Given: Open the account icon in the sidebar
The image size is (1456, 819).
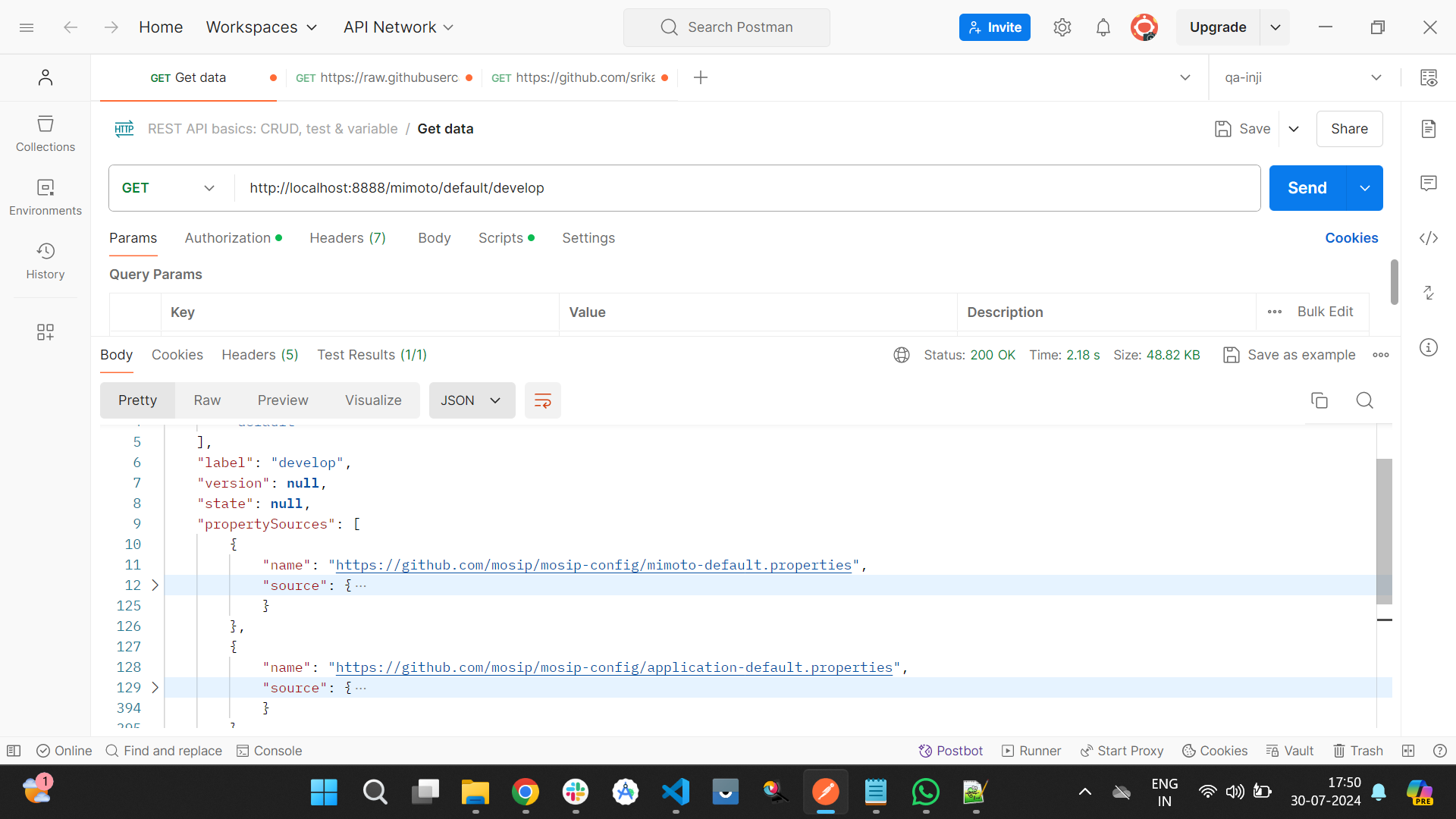Looking at the screenshot, I should 45,77.
